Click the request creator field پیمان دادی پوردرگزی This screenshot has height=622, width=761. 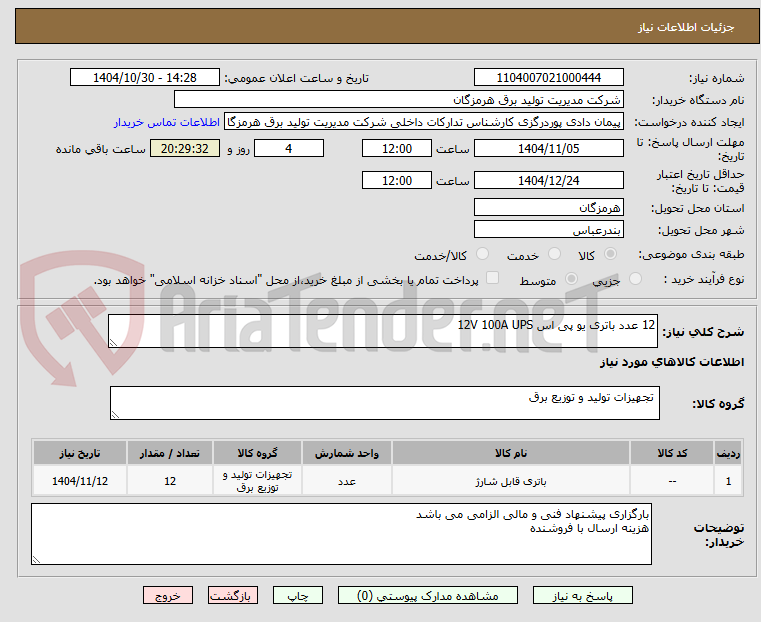424,122
